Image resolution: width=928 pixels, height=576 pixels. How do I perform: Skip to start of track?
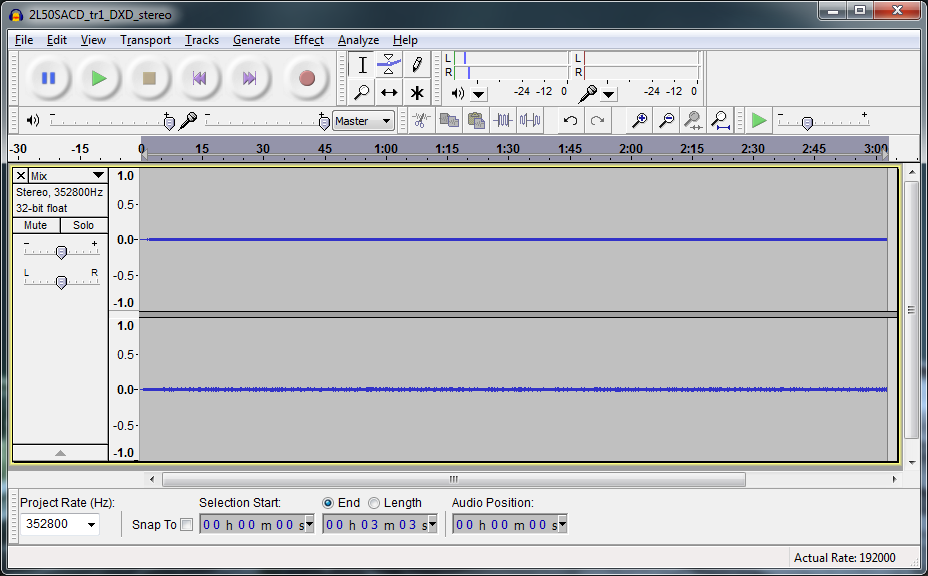(x=199, y=78)
